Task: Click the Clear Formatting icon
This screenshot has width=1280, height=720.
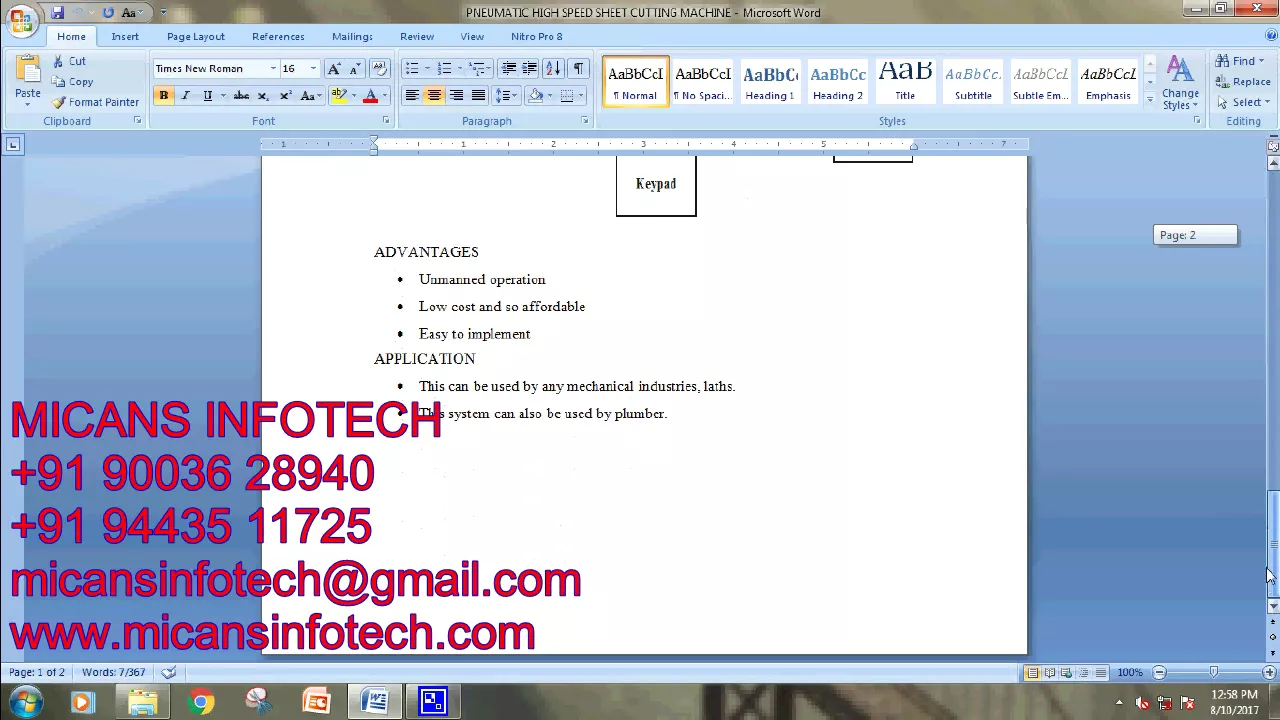Action: pos(379,69)
